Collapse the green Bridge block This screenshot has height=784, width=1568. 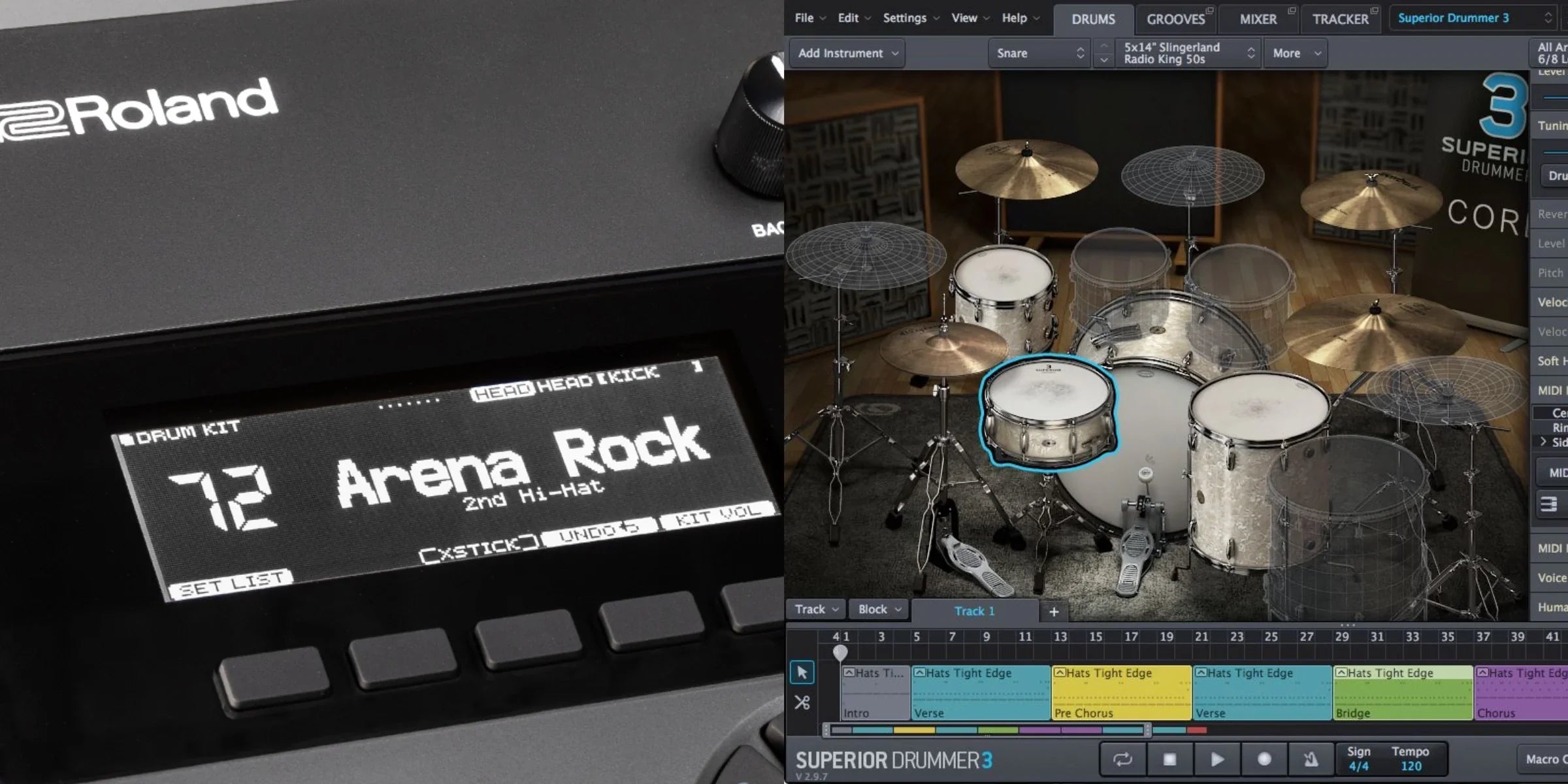1341,672
